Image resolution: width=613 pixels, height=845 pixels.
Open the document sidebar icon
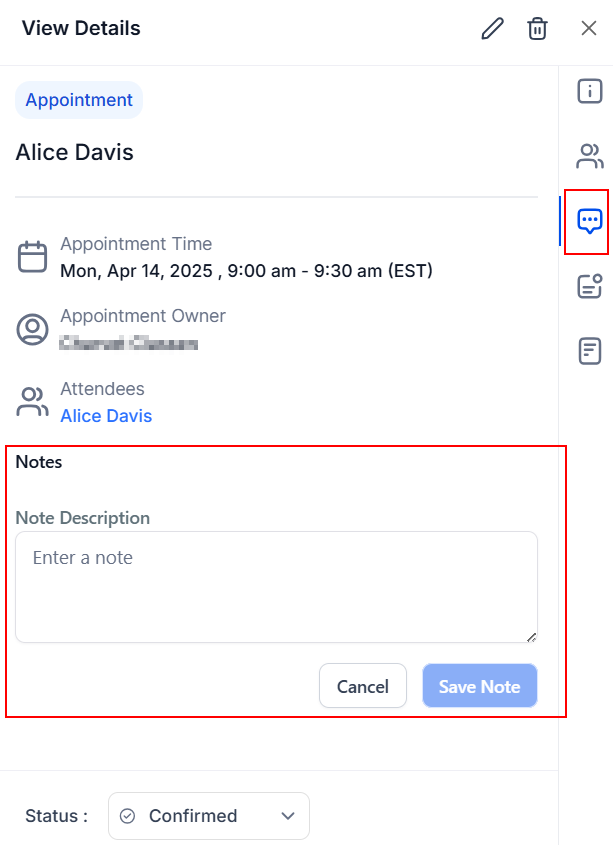click(x=590, y=351)
